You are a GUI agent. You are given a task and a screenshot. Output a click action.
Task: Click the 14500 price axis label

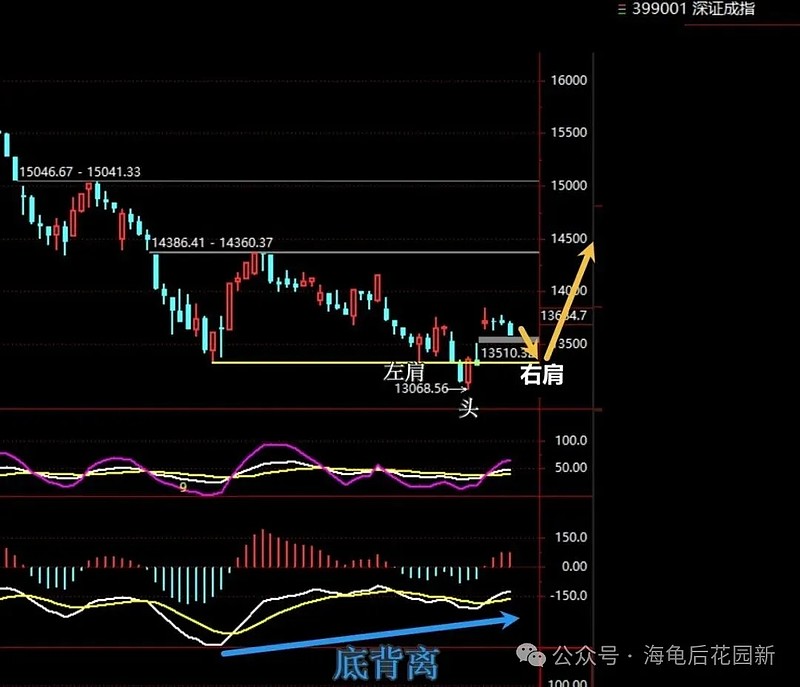coord(568,238)
